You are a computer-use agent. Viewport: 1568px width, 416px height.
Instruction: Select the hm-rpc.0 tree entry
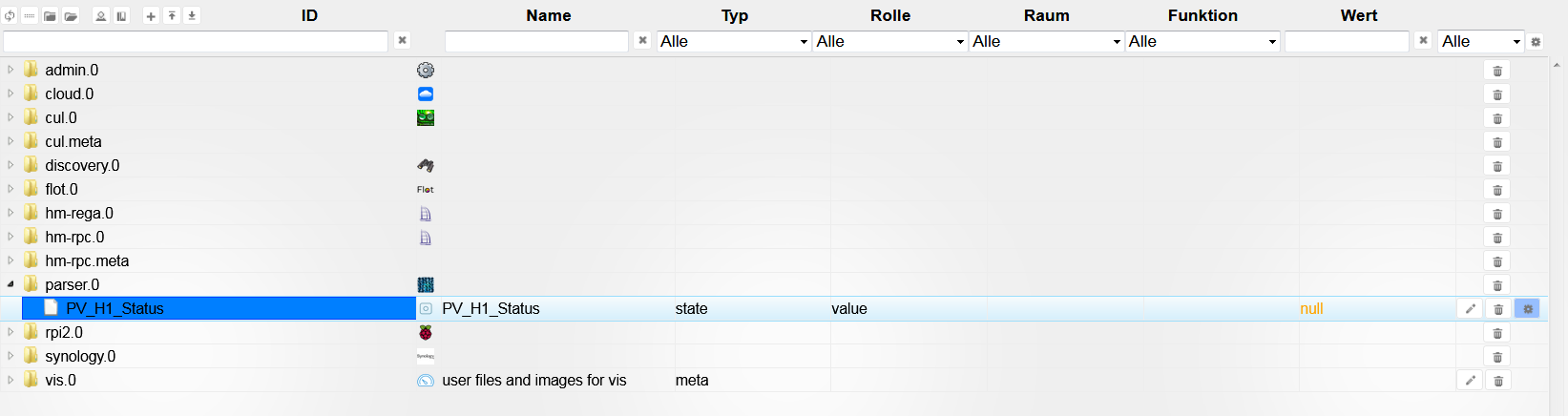pos(74,237)
